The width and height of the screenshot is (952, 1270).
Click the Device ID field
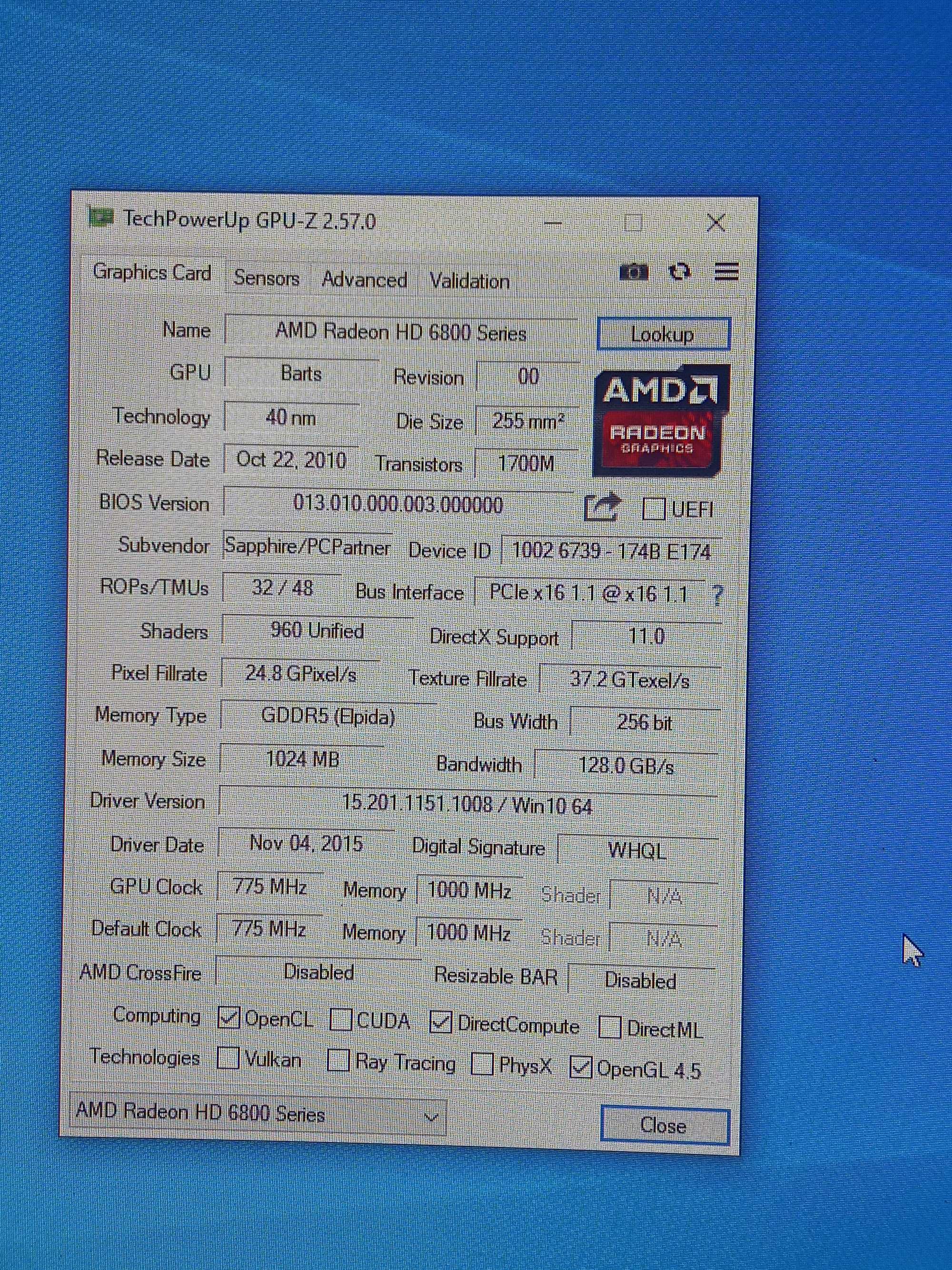[611, 551]
